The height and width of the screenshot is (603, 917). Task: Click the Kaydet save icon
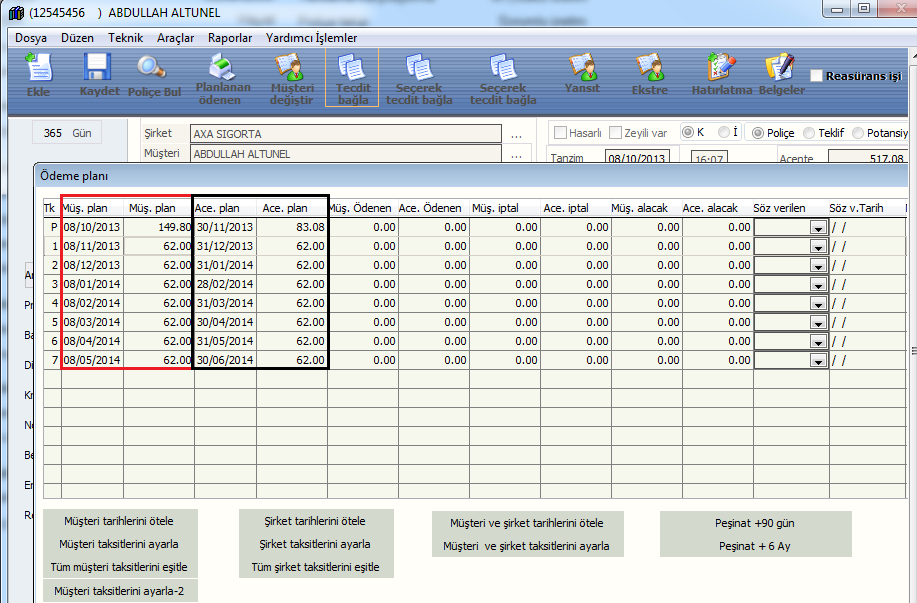(x=98, y=73)
